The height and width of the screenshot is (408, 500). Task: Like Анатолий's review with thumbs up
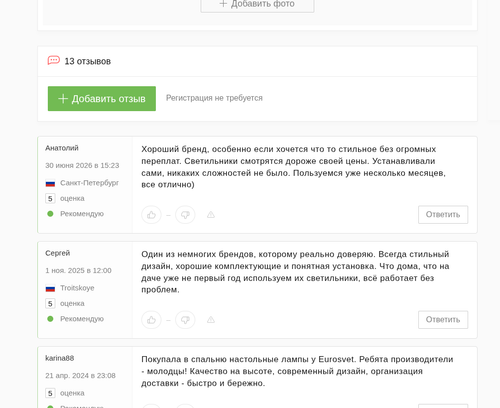(x=151, y=215)
